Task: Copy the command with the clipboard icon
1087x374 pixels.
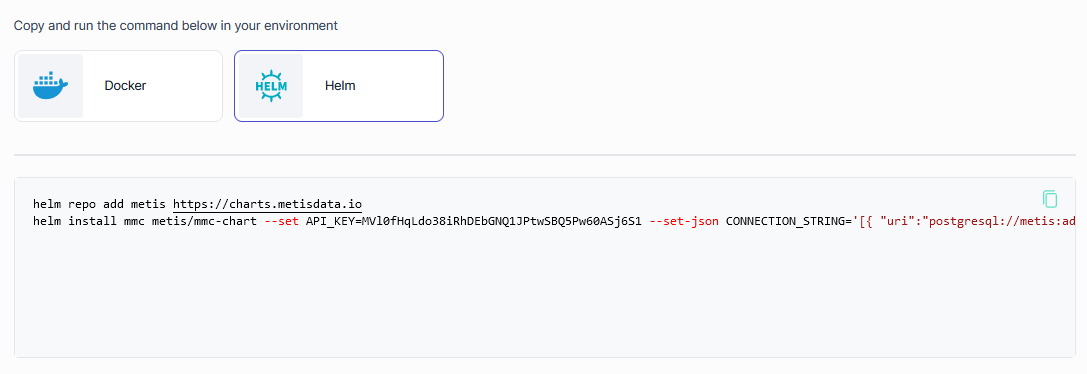Action: point(1050,199)
